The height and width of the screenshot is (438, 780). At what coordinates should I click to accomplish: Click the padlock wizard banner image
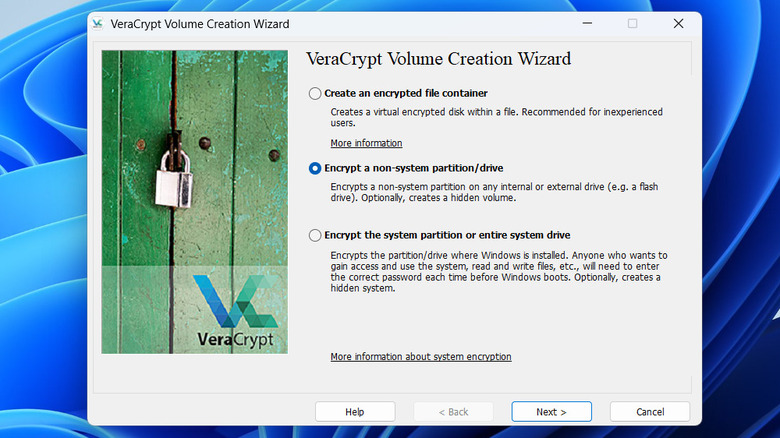195,202
